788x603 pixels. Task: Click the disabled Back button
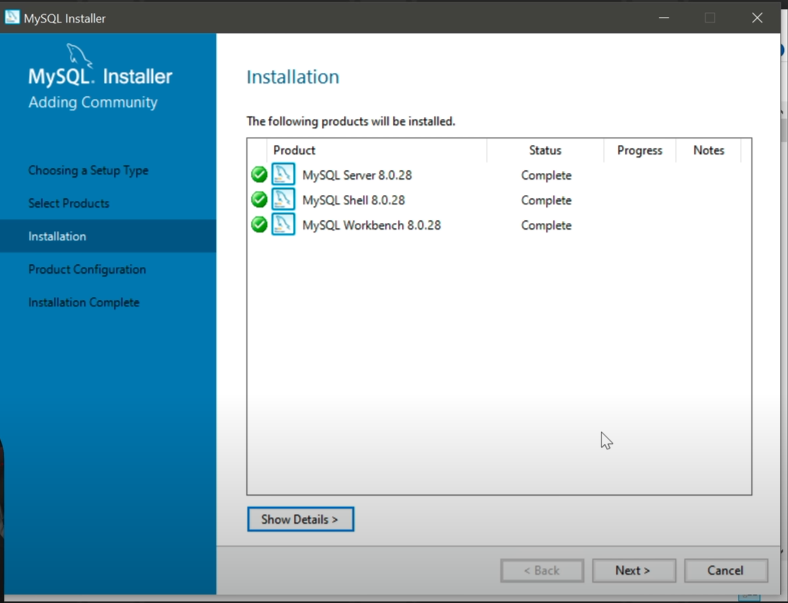click(x=542, y=570)
